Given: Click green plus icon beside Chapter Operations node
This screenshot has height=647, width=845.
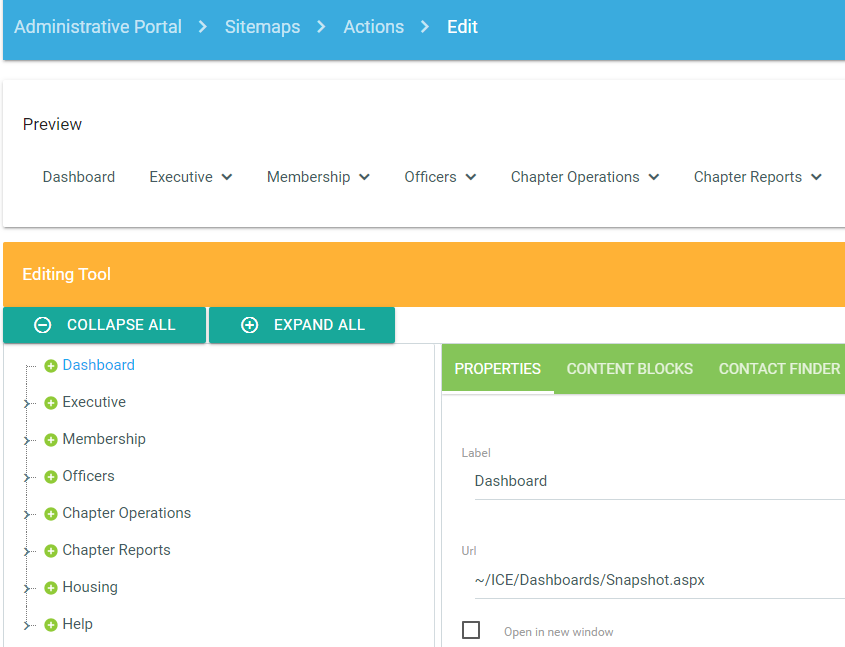Looking at the screenshot, I should (x=51, y=514).
